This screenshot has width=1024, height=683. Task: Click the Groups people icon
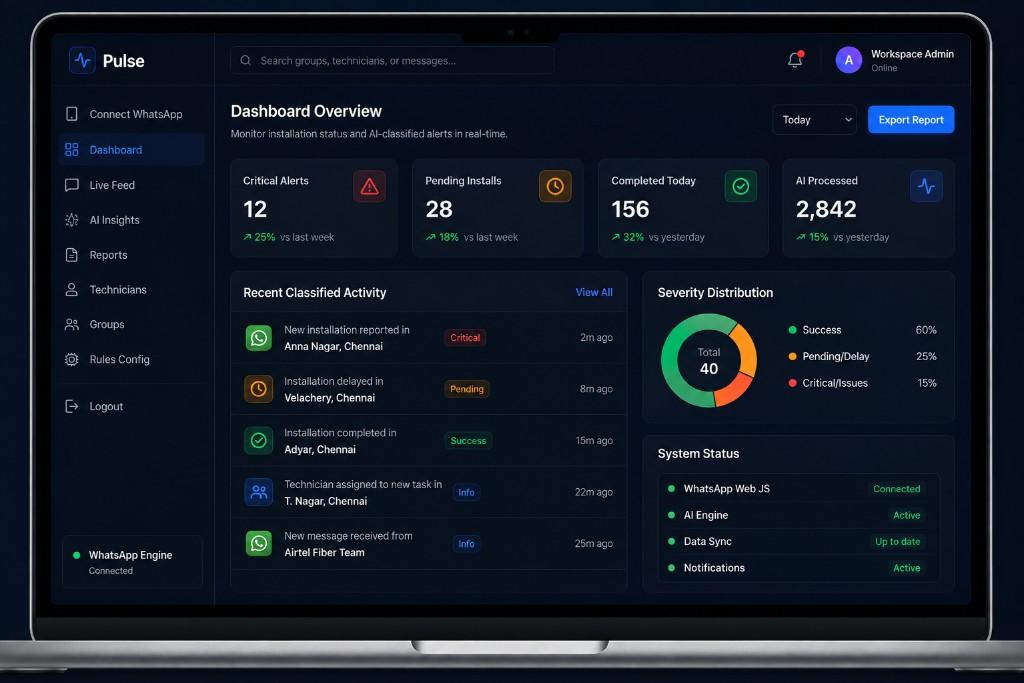[72, 325]
